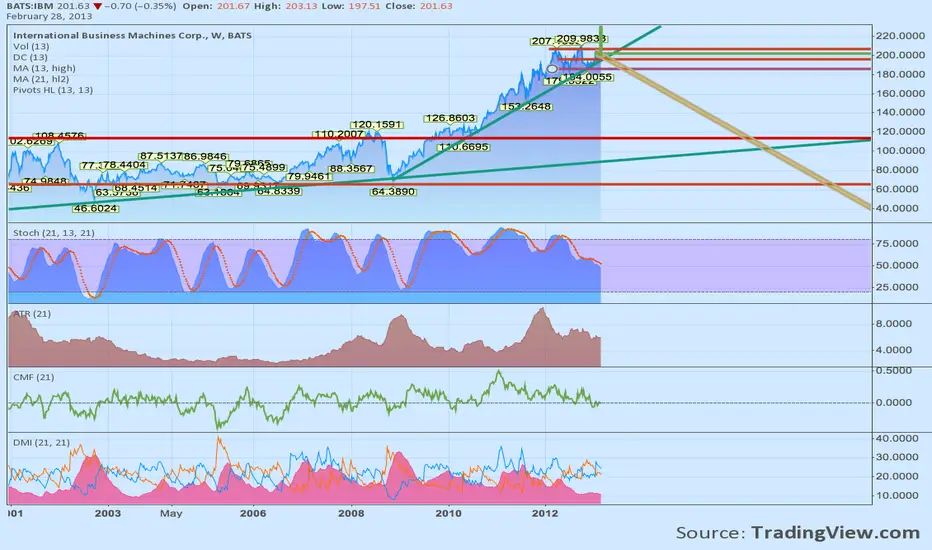This screenshot has width=932, height=550.
Task: Click the 46.6024 pivot low label
Action: tap(95, 209)
